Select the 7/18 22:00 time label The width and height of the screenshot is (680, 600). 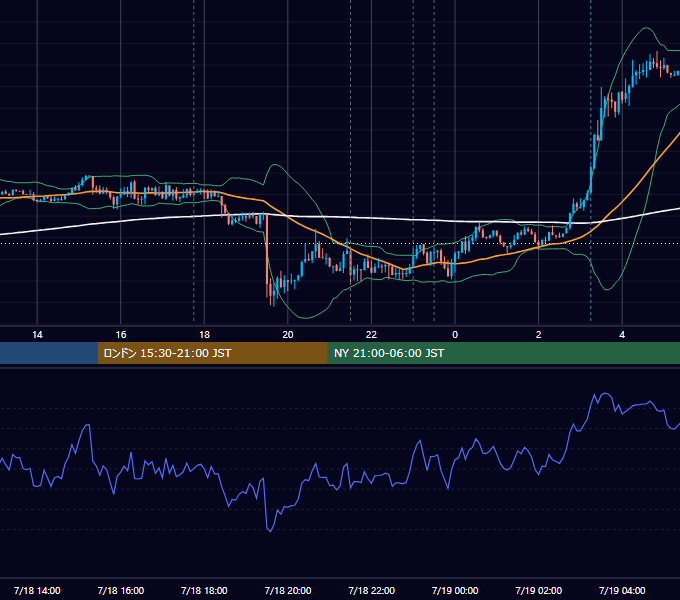coord(372,590)
